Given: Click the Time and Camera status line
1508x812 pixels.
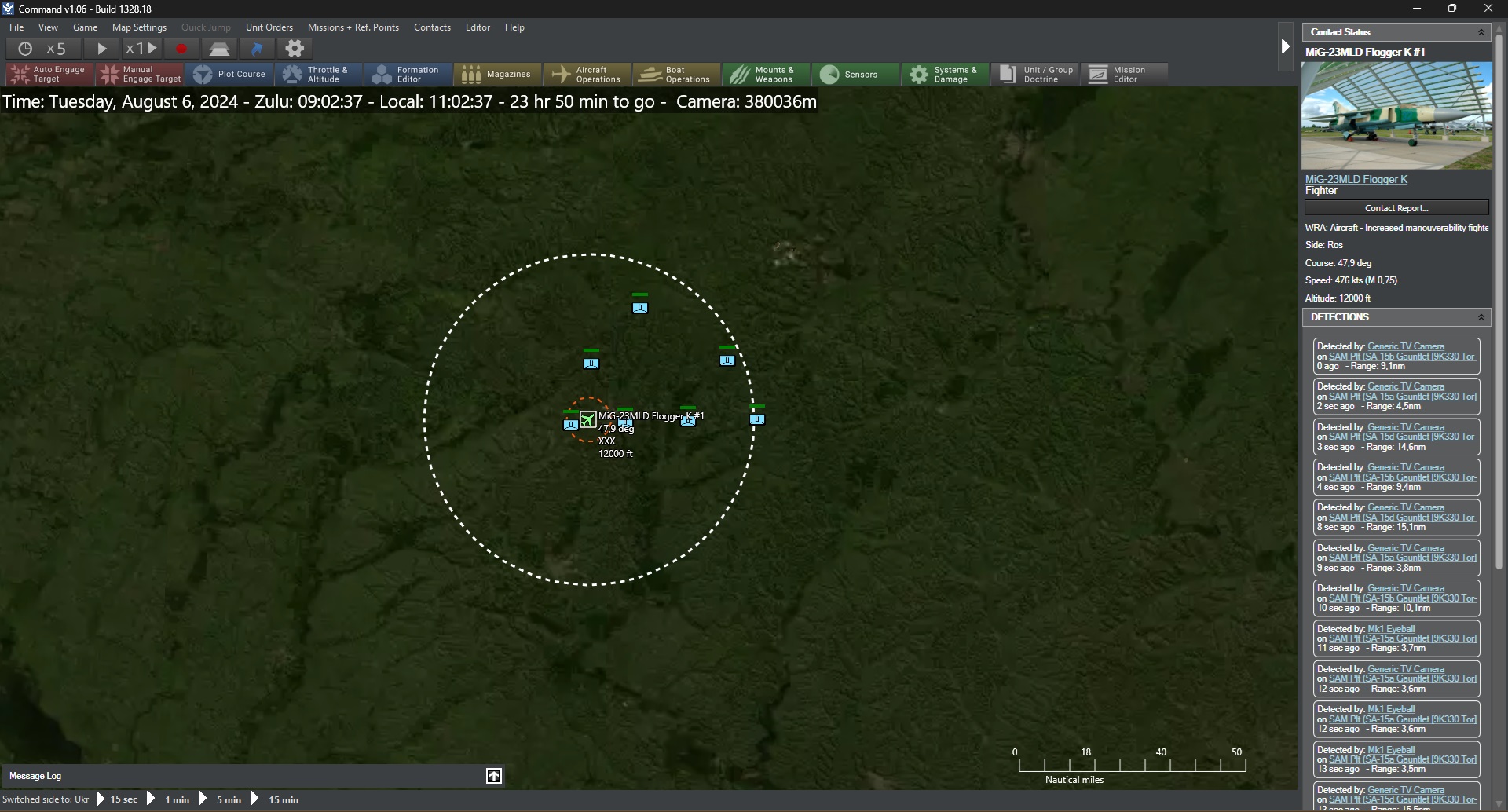Looking at the screenshot, I should pos(409,102).
